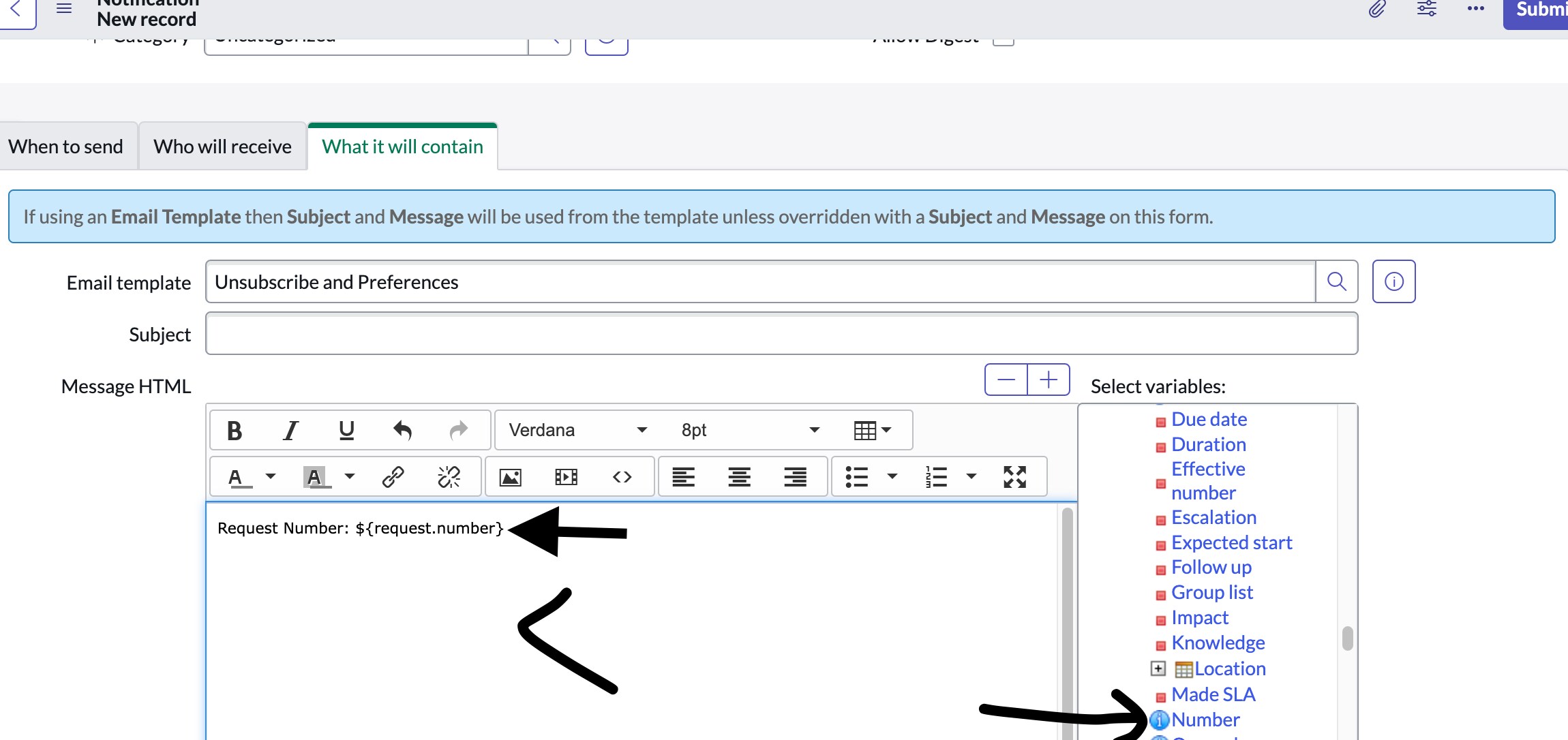Apply italic formatting button
Screen dimensions: 1568x740
pyautogui.click(x=291, y=431)
